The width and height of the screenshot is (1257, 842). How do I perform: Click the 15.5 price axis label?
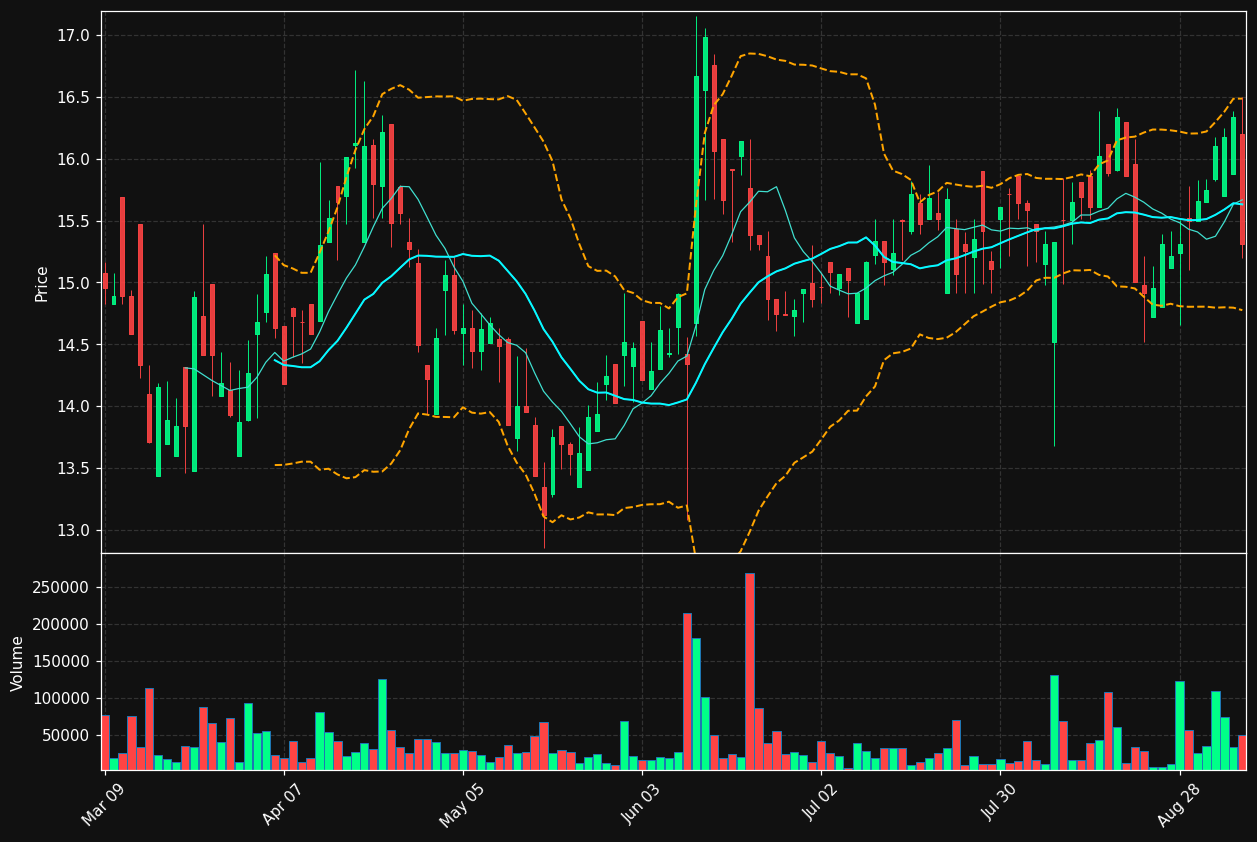(x=75, y=222)
